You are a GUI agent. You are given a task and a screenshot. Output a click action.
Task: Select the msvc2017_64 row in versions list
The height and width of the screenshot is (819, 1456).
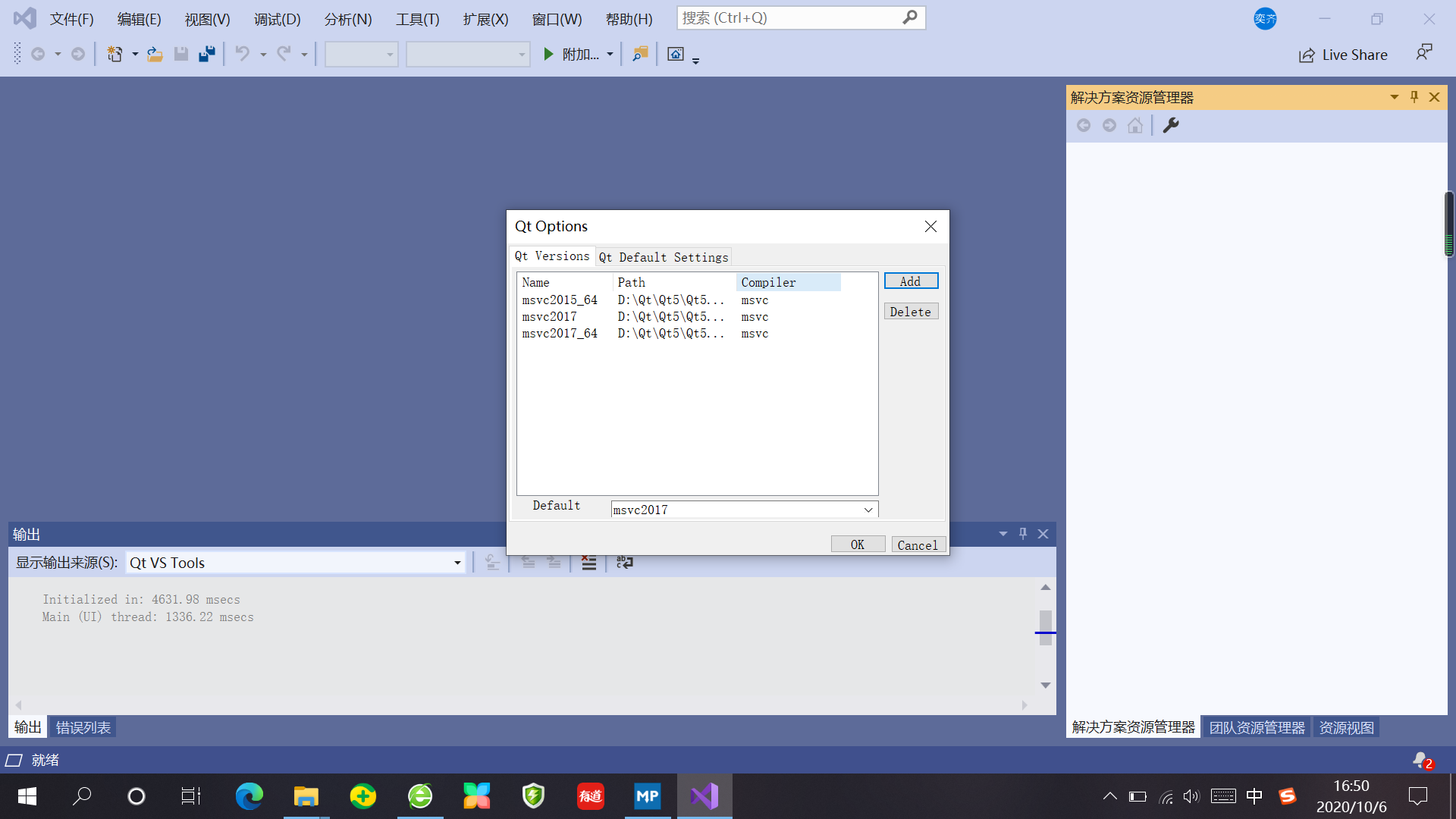560,334
